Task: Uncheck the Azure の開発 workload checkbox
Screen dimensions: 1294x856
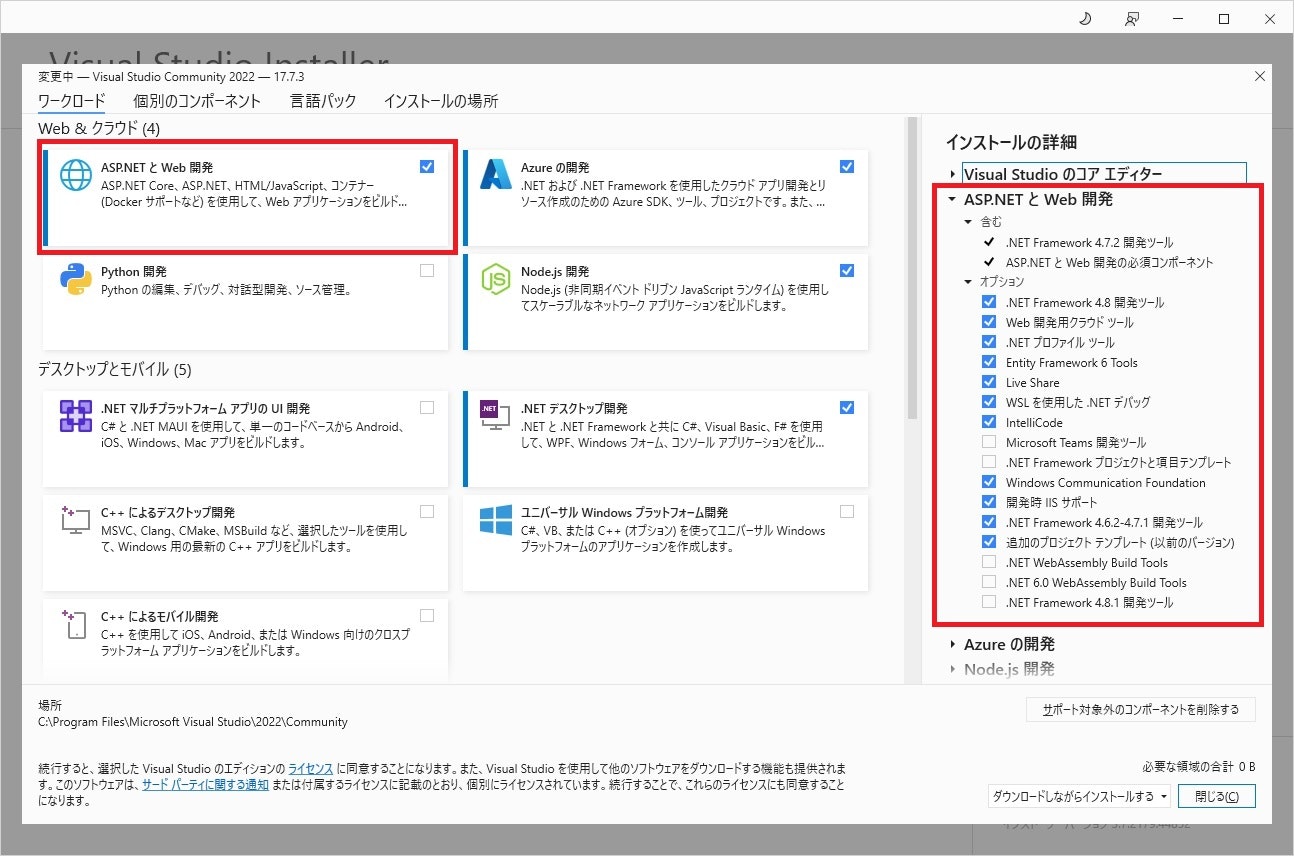Action: point(847,167)
